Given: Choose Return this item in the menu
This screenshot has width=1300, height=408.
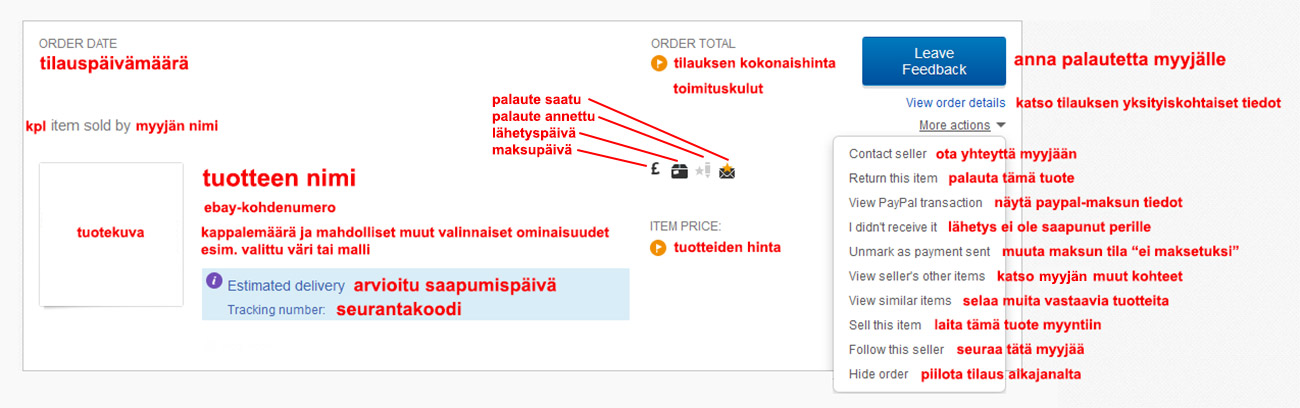Looking at the screenshot, I should [893, 178].
